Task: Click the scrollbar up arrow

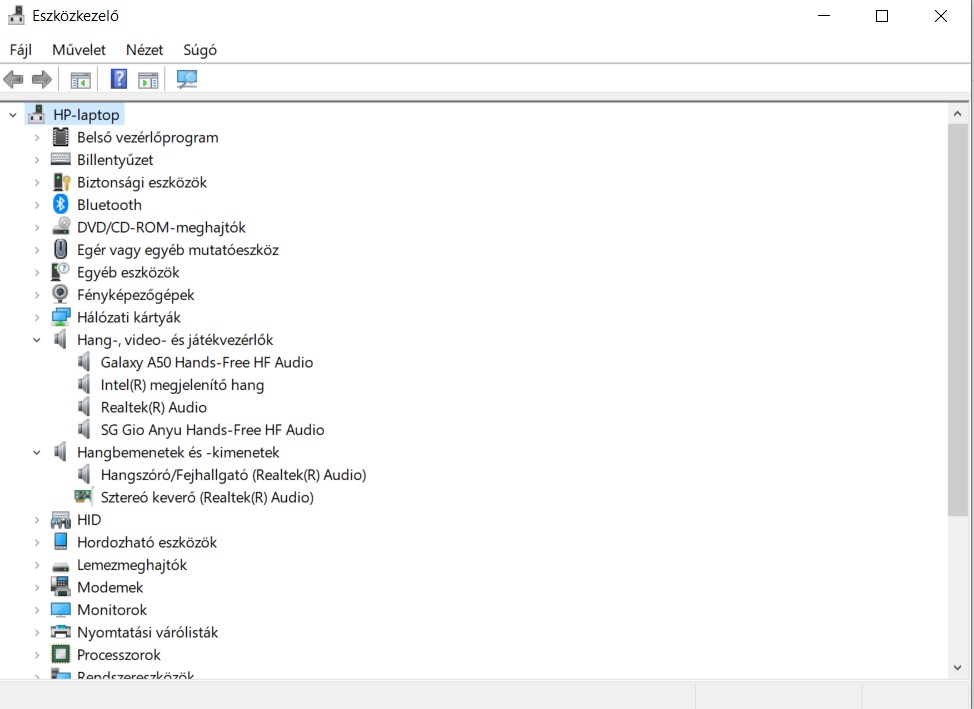Action: [x=957, y=114]
